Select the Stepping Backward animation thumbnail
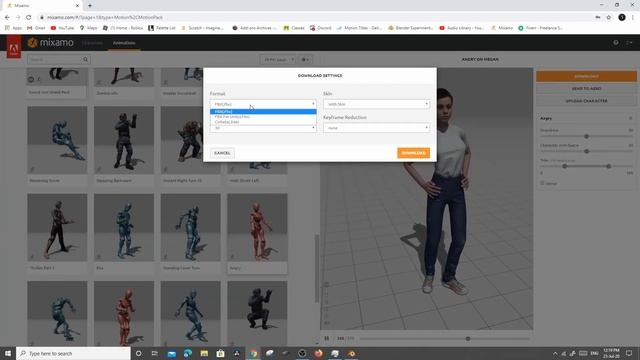This screenshot has width=640, height=360. tap(124, 140)
